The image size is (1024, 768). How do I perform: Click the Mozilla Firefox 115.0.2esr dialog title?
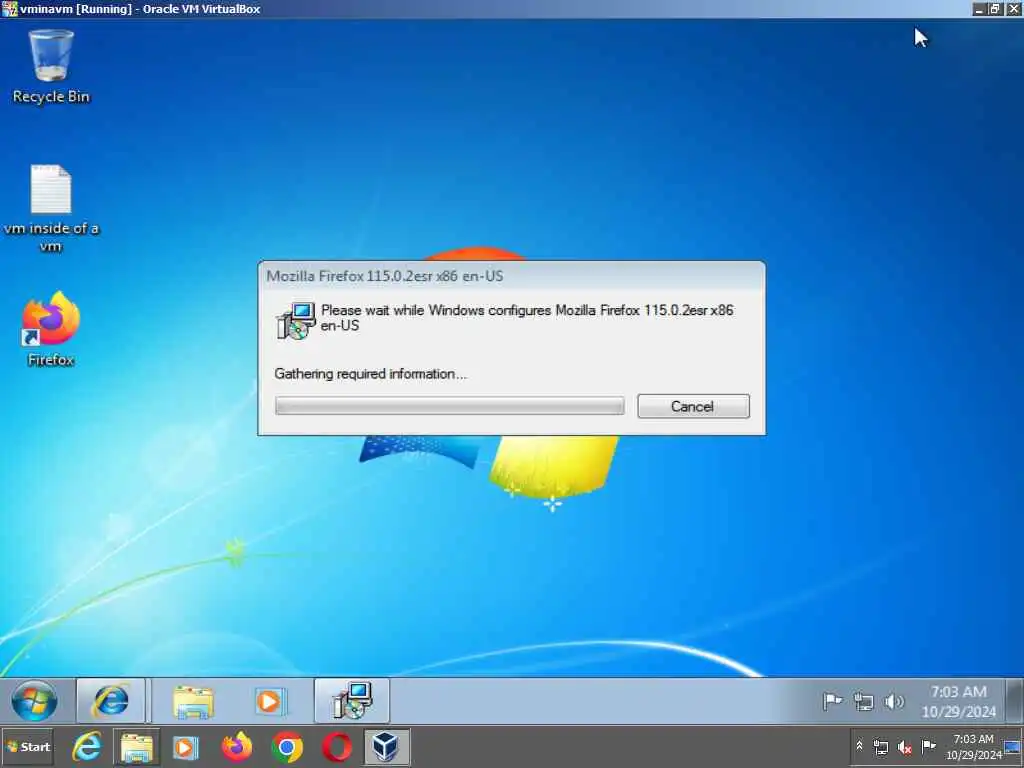385,276
